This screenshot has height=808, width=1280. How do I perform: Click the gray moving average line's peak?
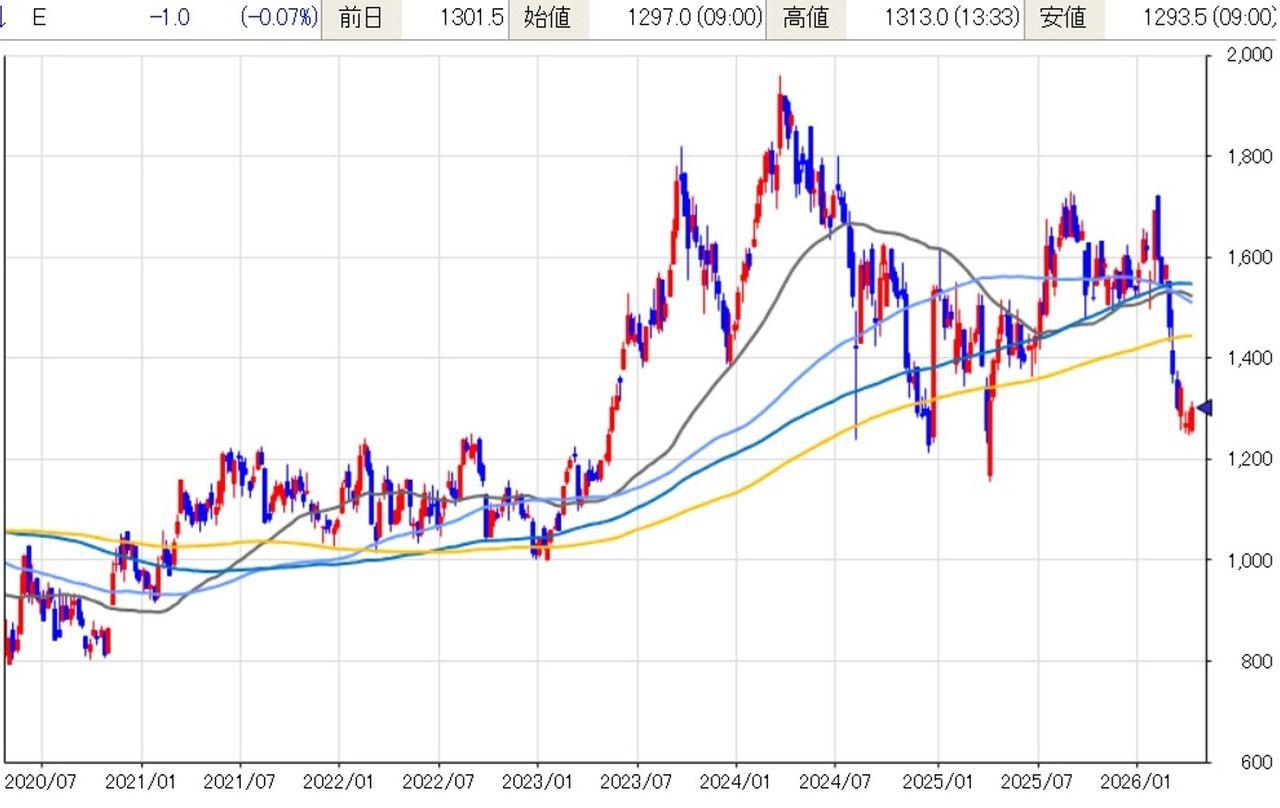pyautogui.click(x=856, y=223)
